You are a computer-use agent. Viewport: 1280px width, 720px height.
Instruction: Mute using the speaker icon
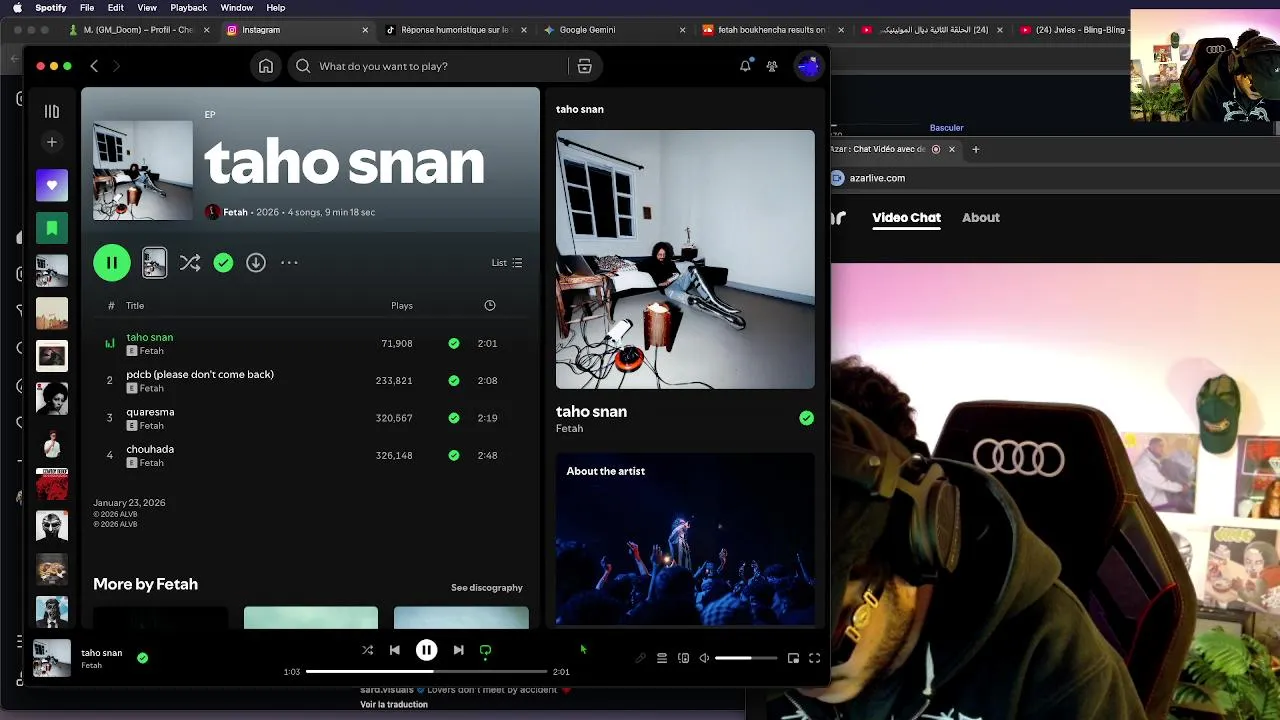click(704, 658)
